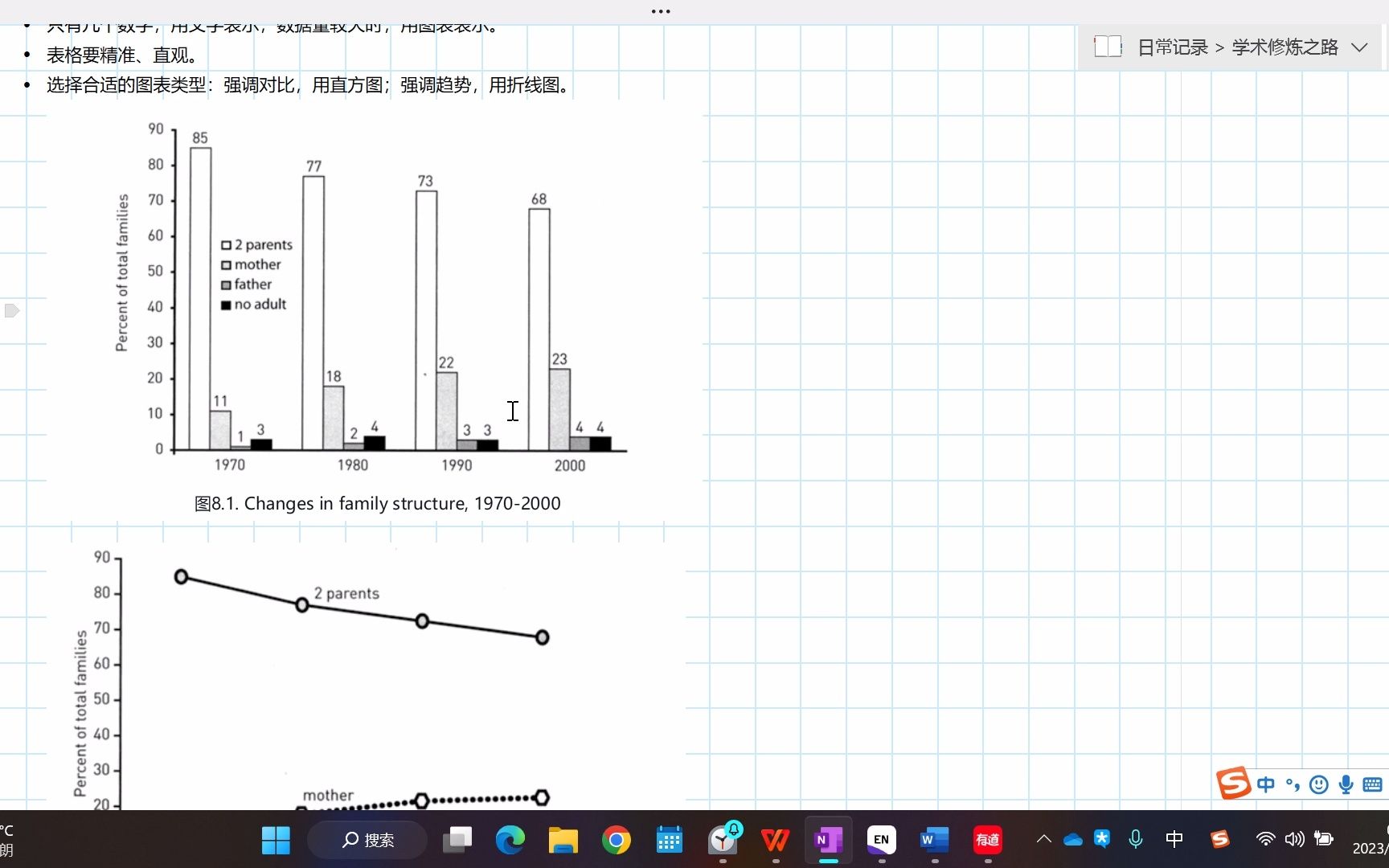The image size is (1389, 868).
Task: Click the blue star tray icon
Action: [x=1102, y=839]
